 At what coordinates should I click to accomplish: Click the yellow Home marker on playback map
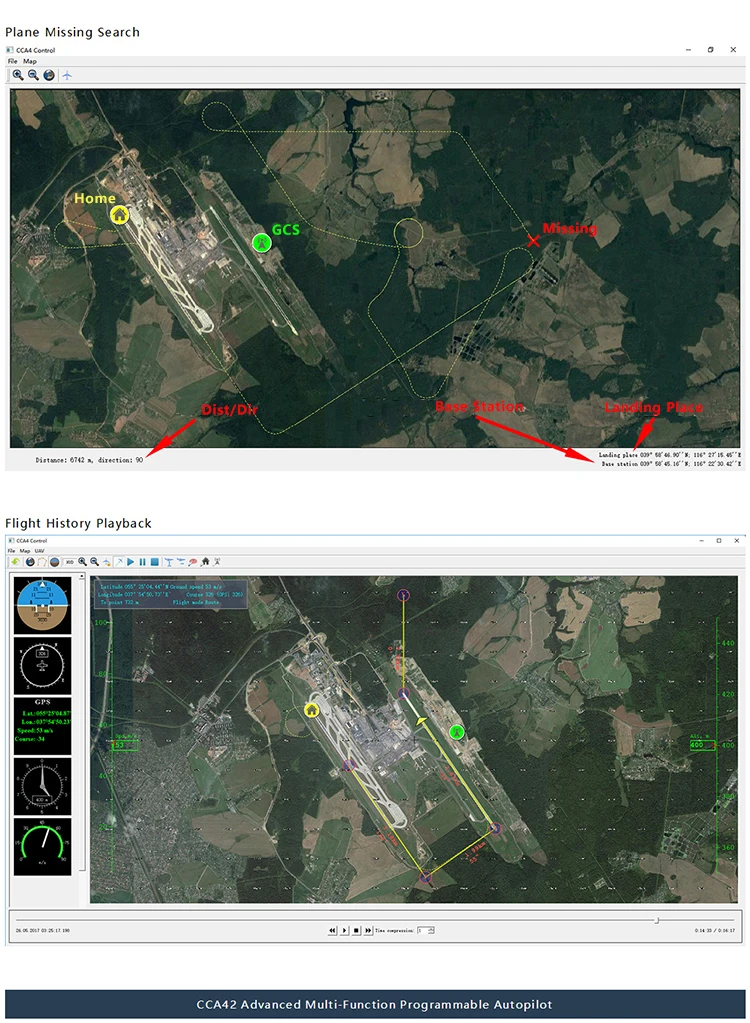(312, 710)
